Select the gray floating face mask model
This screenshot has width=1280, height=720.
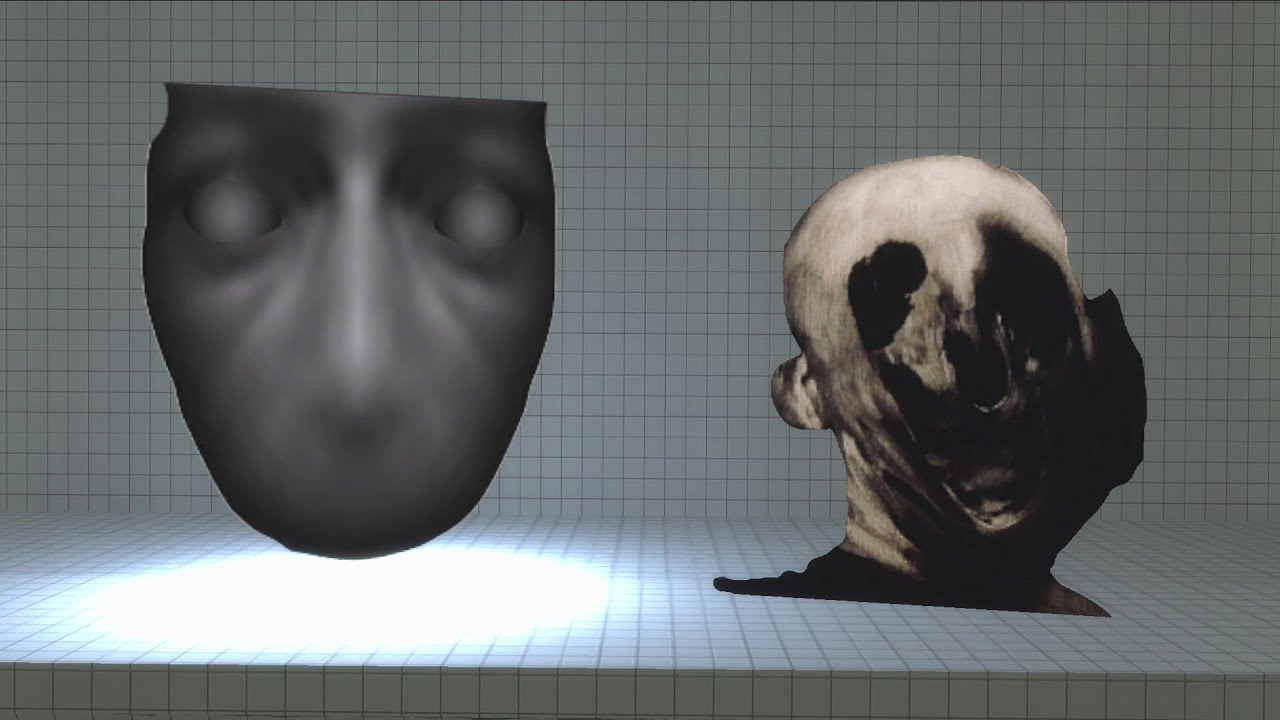tap(349, 320)
